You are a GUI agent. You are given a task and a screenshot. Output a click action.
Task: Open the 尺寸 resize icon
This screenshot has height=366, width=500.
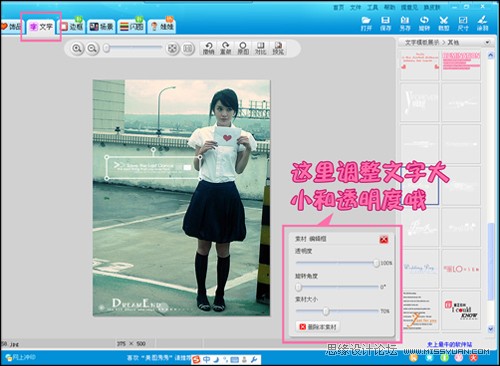click(x=463, y=24)
